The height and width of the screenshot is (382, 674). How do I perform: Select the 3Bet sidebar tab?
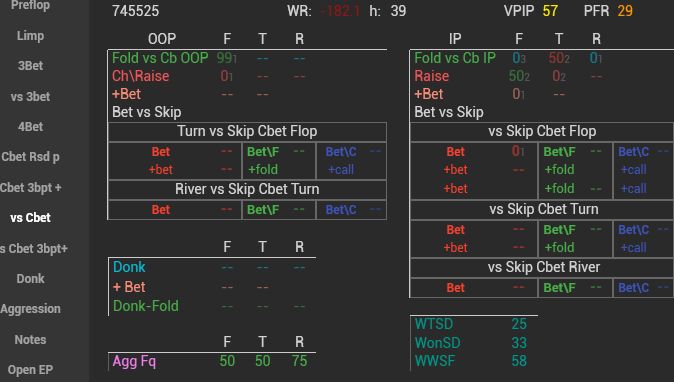[x=30, y=66]
